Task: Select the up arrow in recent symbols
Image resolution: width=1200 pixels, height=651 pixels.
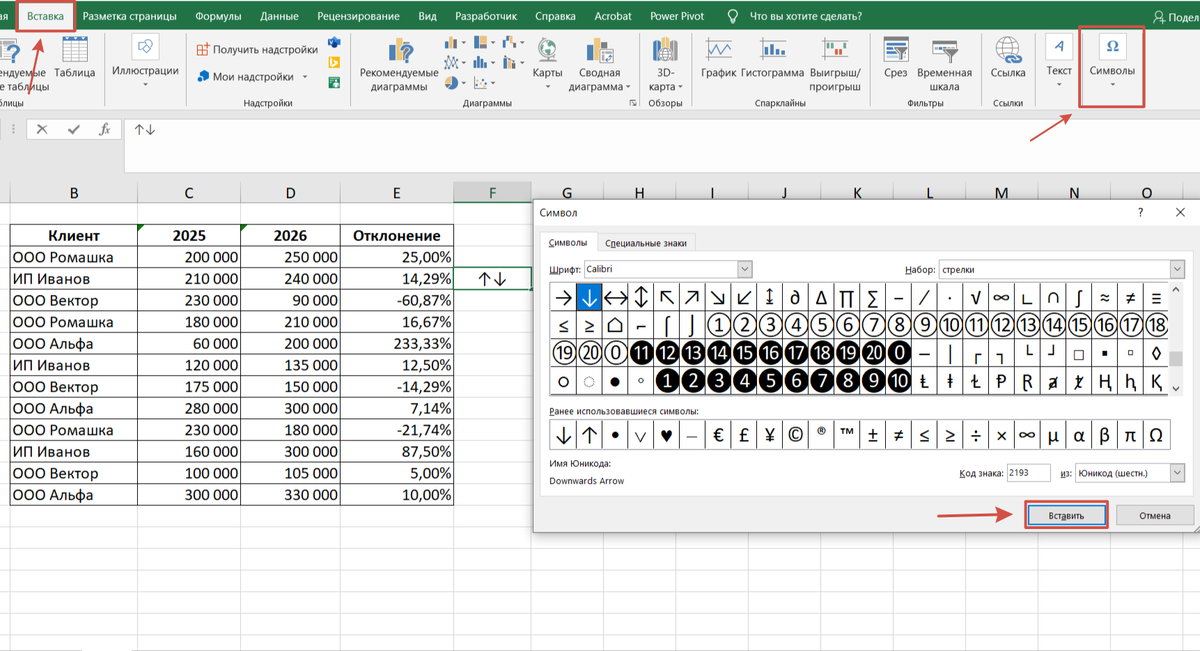Action: pyautogui.click(x=589, y=436)
